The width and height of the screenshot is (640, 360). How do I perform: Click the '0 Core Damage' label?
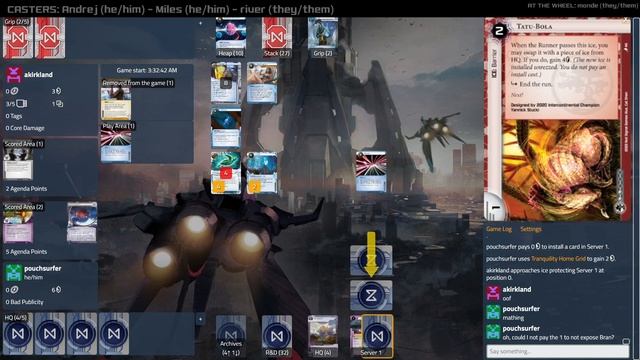click(x=24, y=128)
